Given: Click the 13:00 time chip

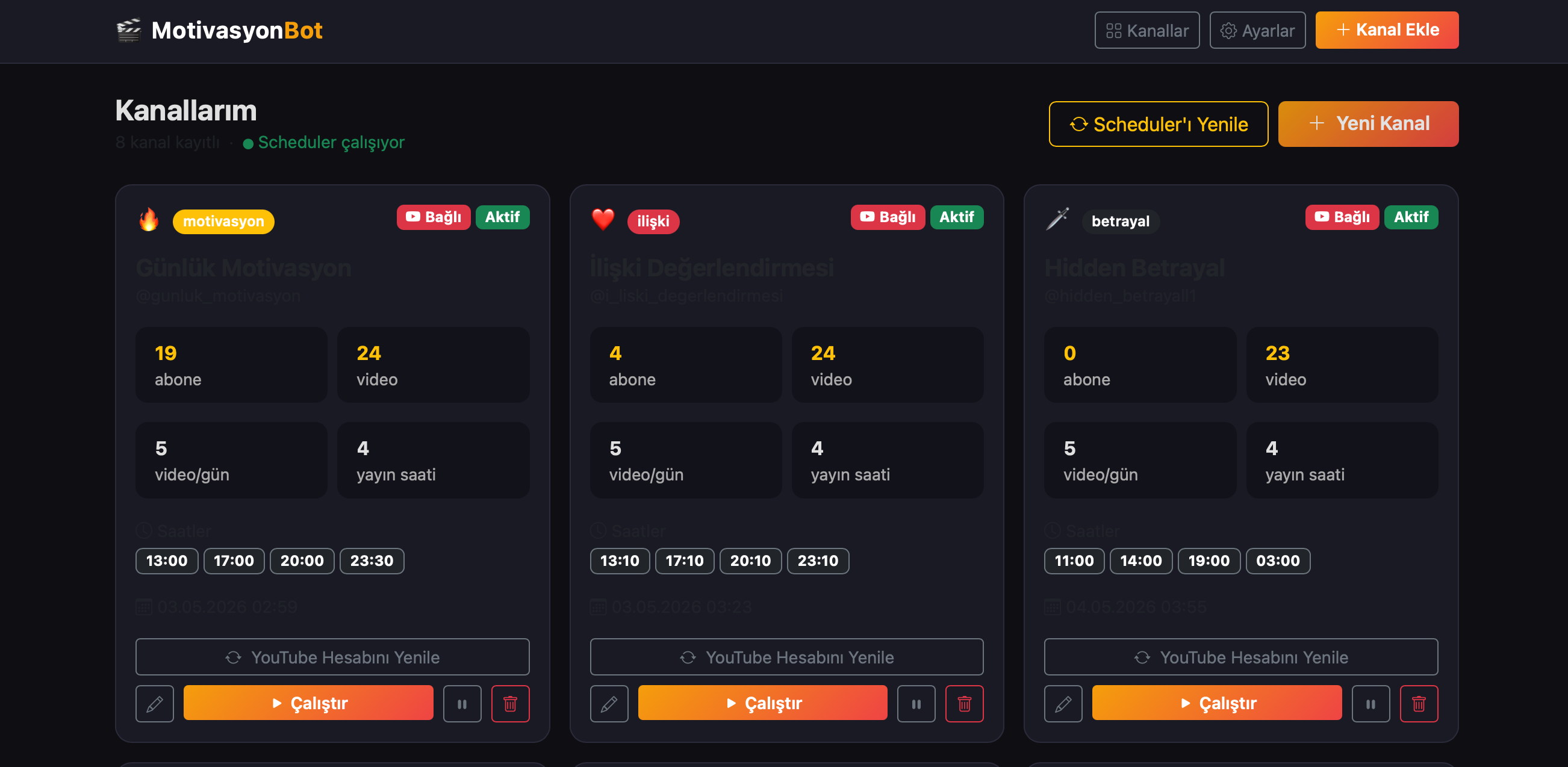Looking at the screenshot, I should click(167, 560).
